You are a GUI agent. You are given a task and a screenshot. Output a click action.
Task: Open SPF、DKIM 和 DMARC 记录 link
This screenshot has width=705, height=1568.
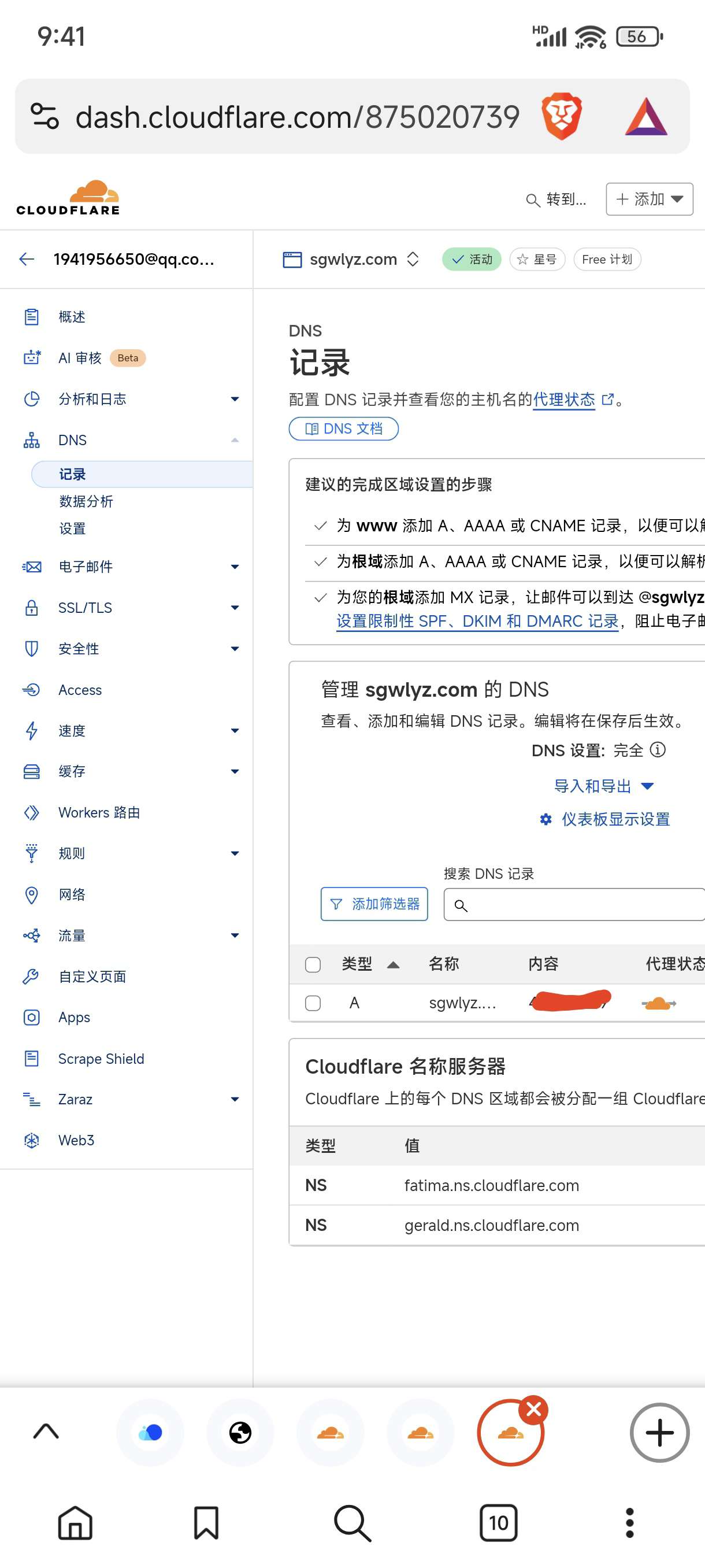point(477,621)
